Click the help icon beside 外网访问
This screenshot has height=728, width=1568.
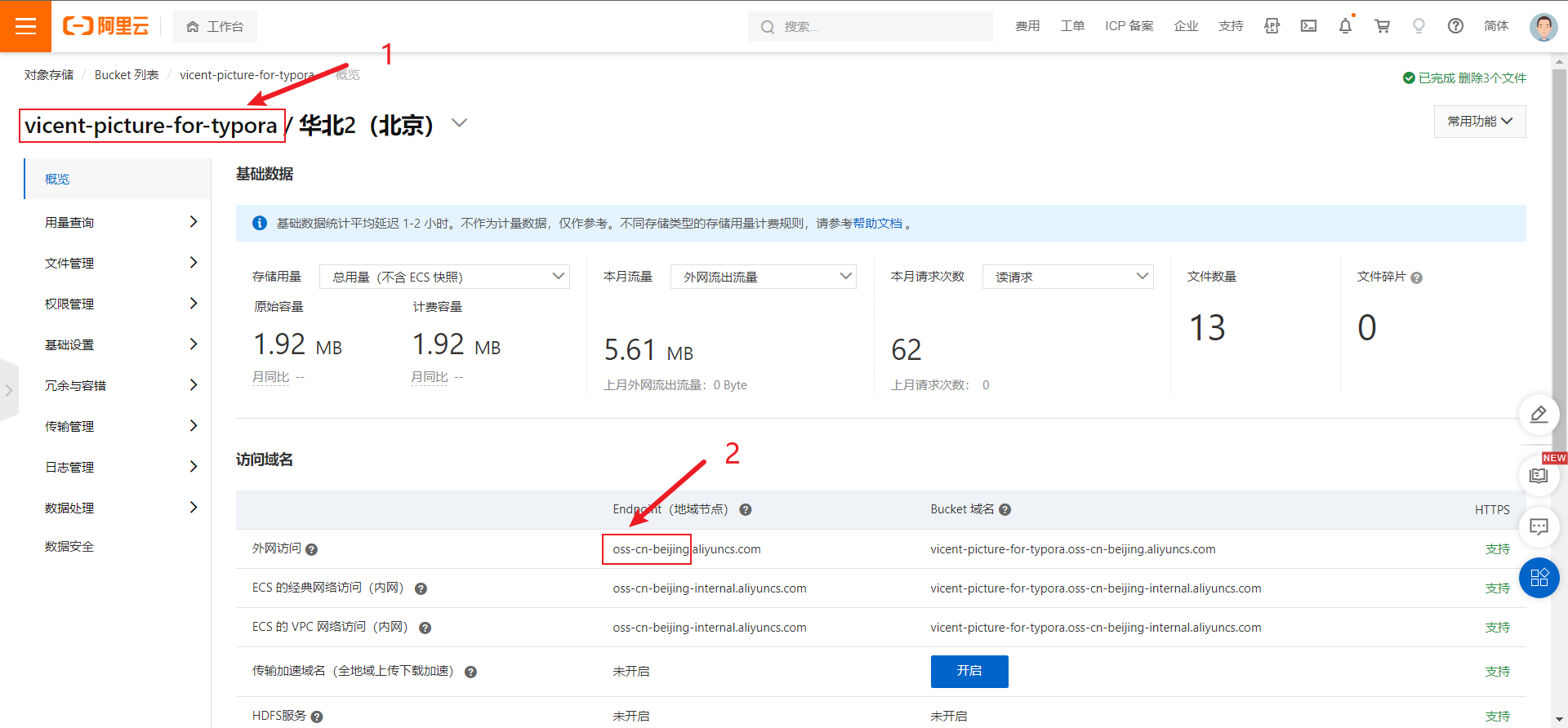311,549
